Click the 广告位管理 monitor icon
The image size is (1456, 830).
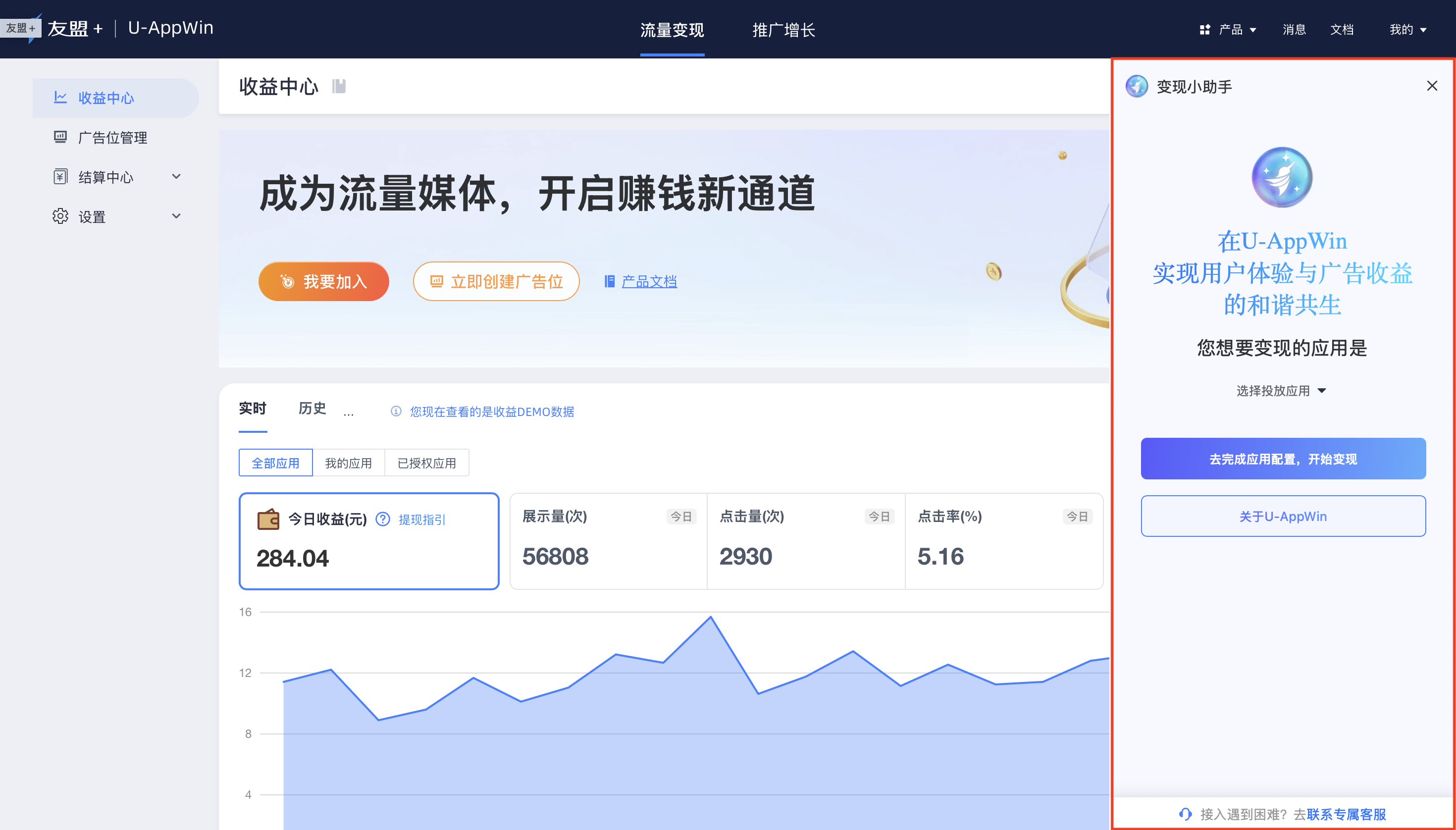(60, 137)
